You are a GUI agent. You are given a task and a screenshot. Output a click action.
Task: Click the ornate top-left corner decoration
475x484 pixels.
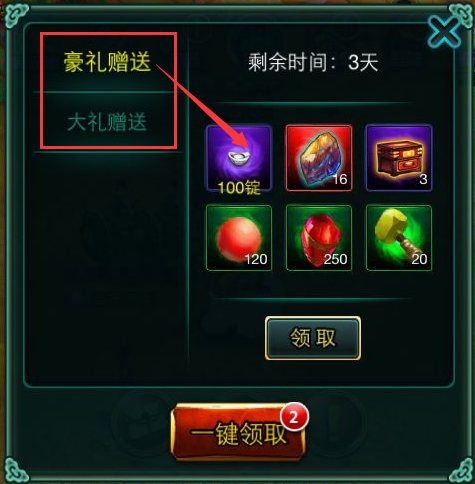pyautogui.click(x=17, y=16)
